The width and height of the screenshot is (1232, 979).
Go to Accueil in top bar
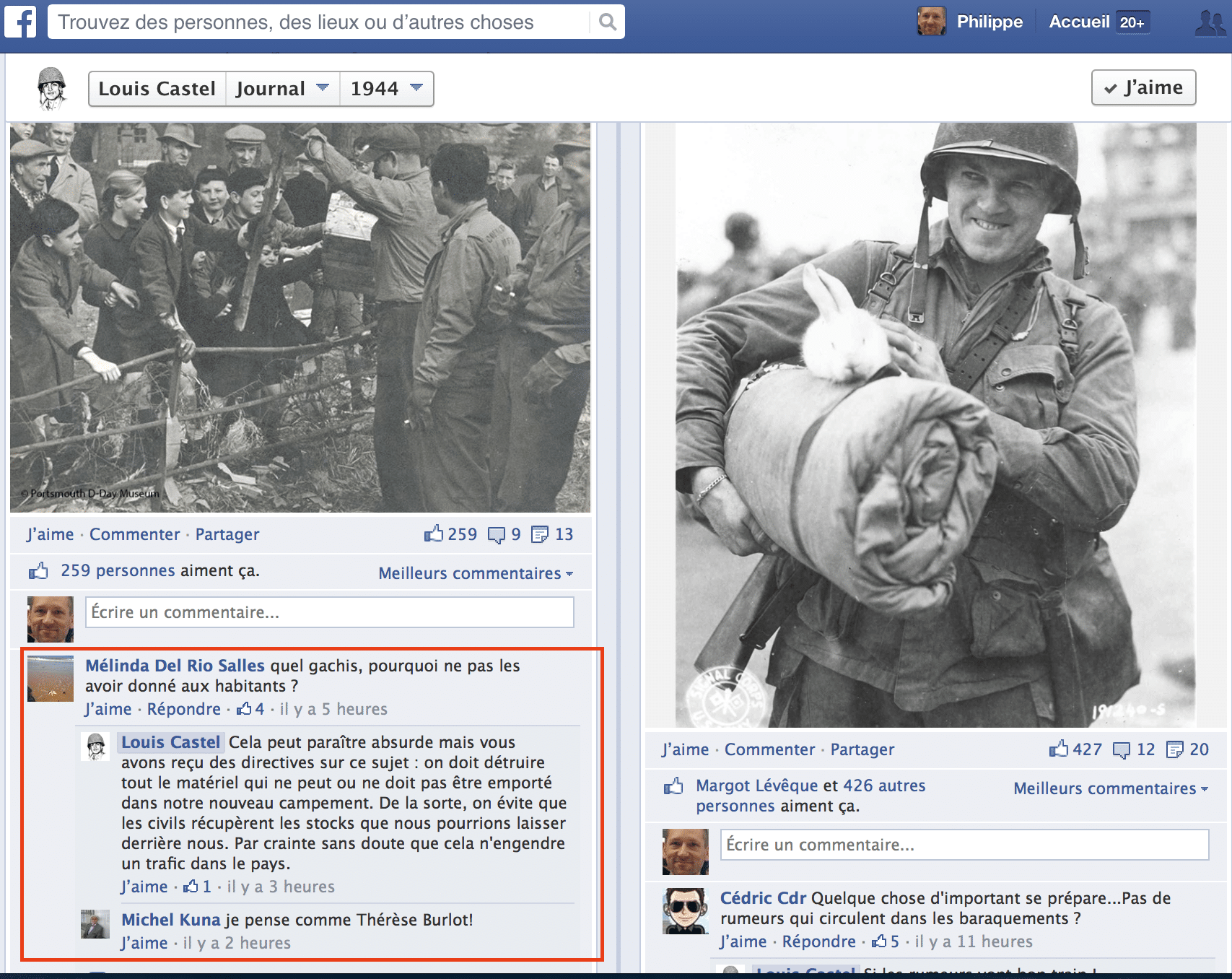point(1079,22)
